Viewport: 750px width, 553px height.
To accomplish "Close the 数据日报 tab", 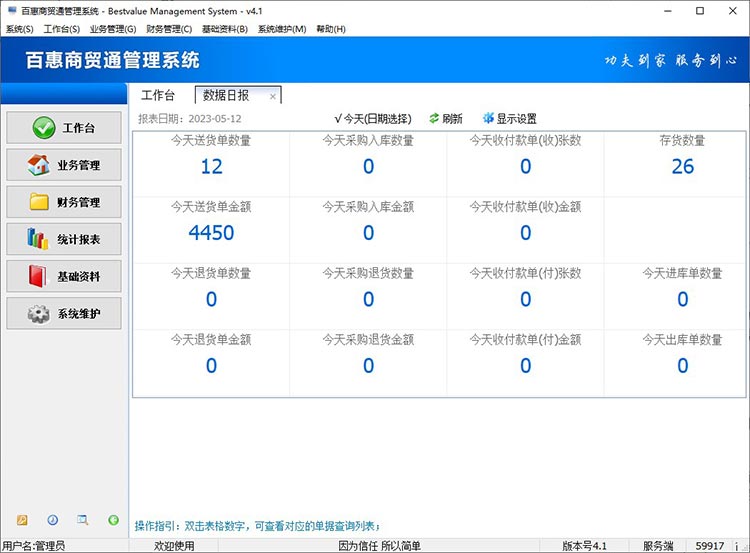I will point(273,97).
